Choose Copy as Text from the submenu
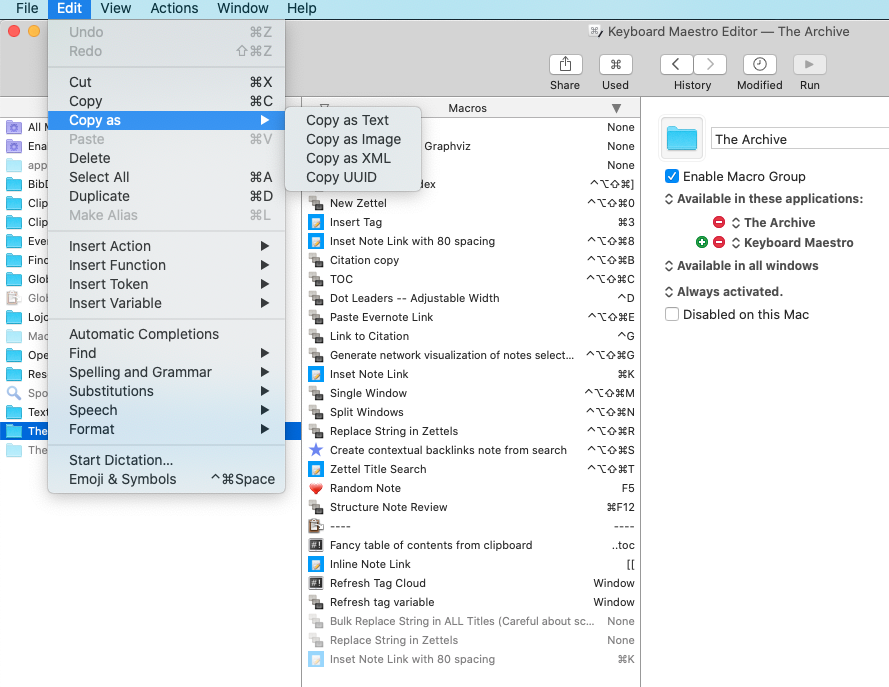889x687 pixels. 353,120
